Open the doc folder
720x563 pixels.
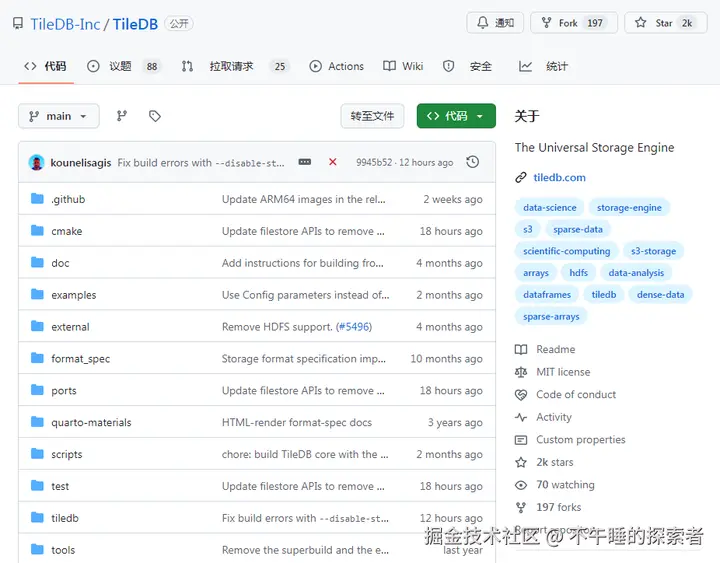pyautogui.click(x=60, y=263)
